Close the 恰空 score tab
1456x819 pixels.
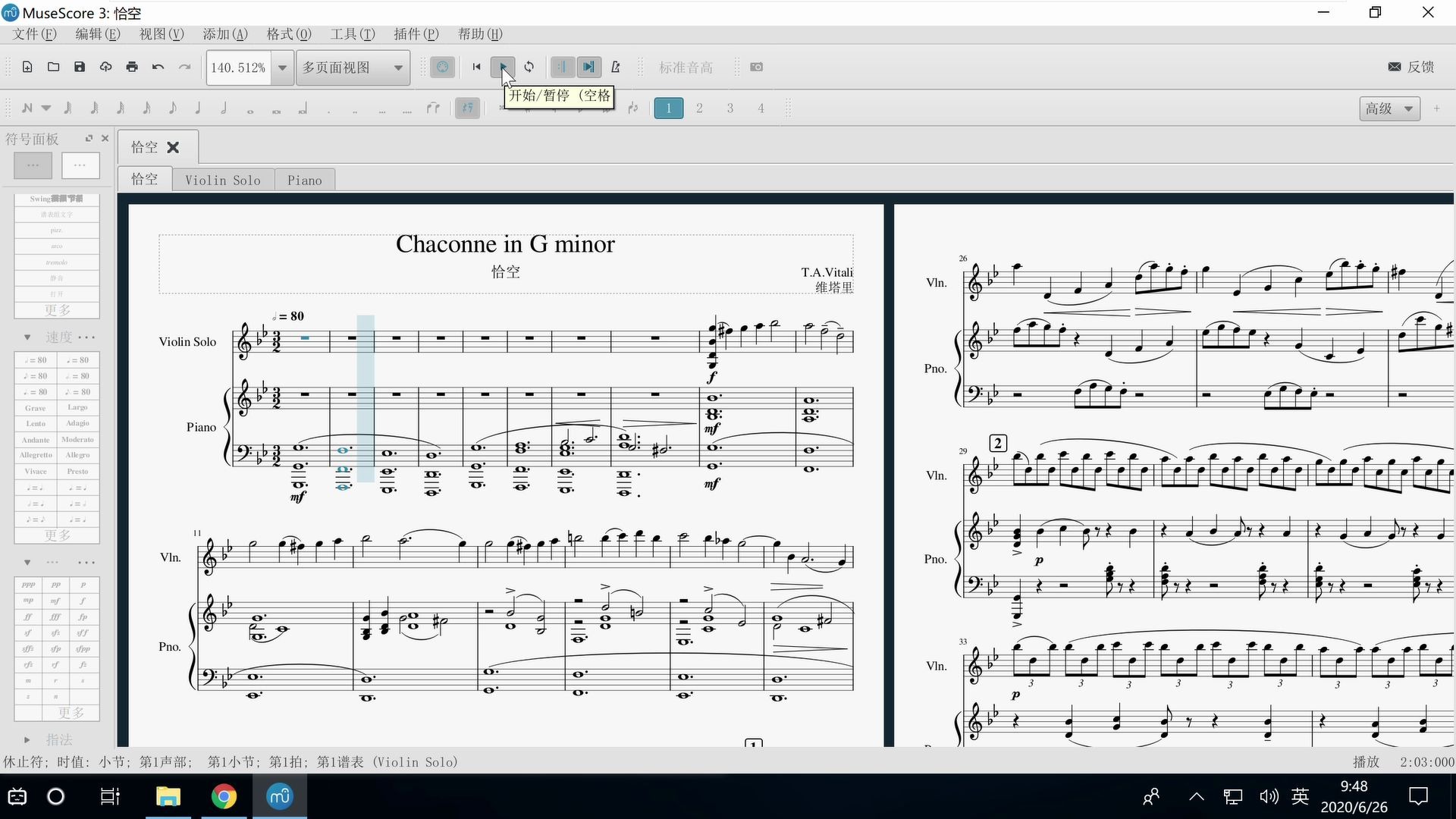coord(173,147)
